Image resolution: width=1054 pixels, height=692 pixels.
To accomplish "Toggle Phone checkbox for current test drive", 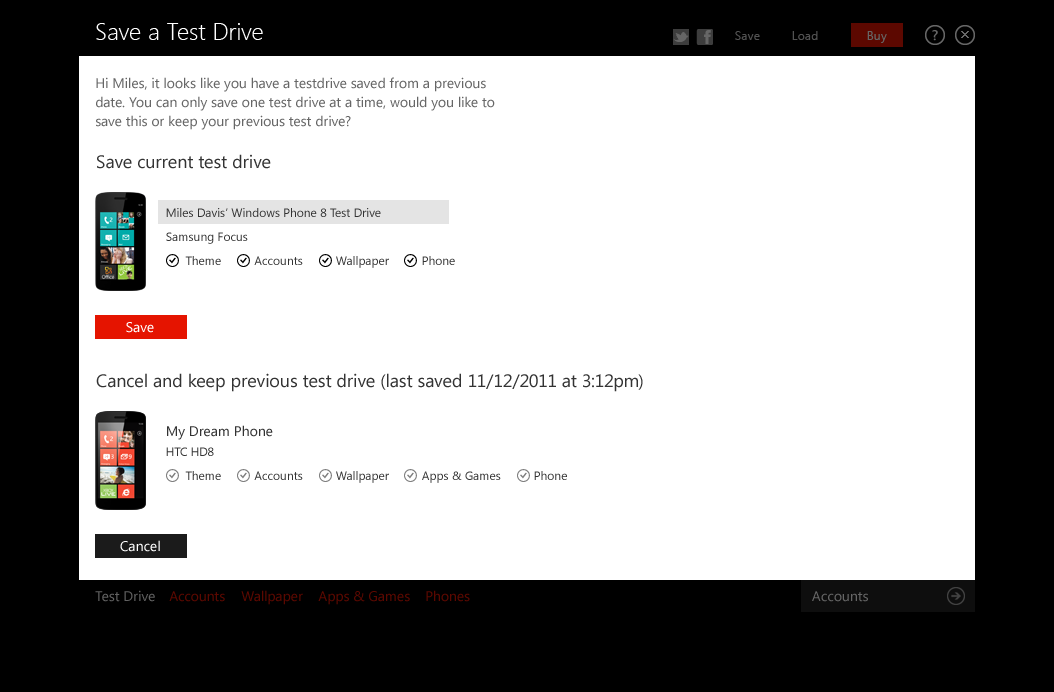I will (410, 260).
